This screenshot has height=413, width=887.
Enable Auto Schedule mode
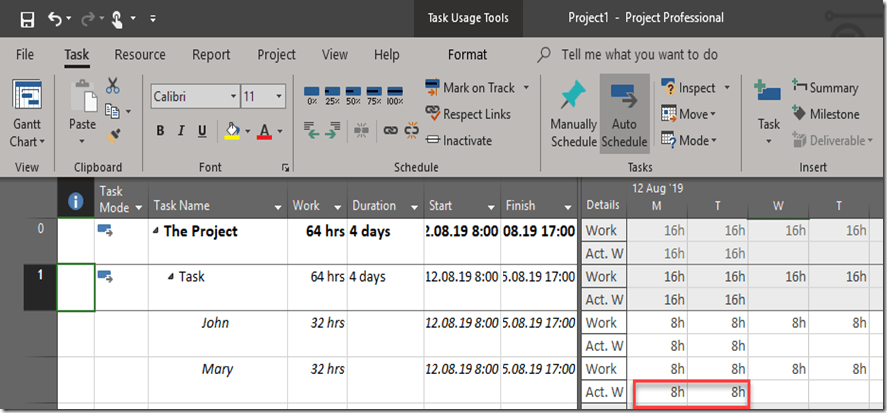pyautogui.click(x=624, y=115)
